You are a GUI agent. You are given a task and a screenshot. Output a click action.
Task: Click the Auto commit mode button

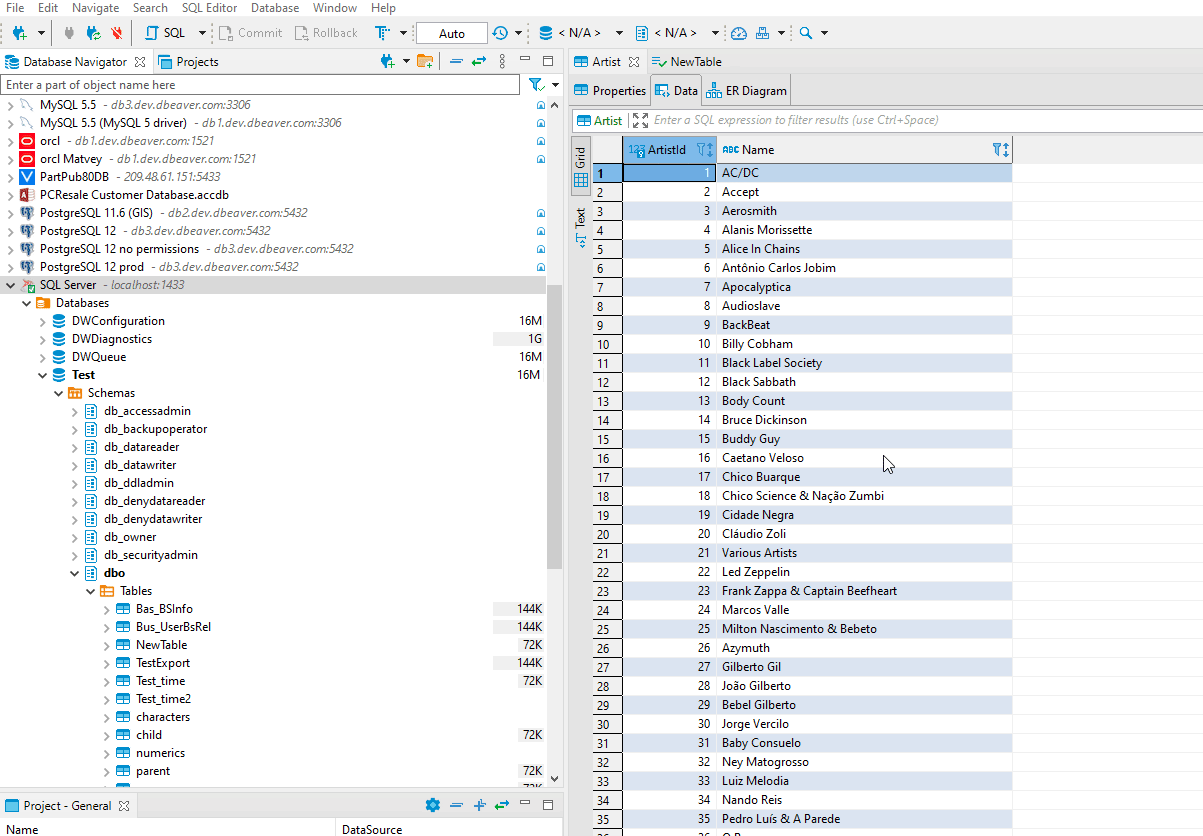click(451, 32)
